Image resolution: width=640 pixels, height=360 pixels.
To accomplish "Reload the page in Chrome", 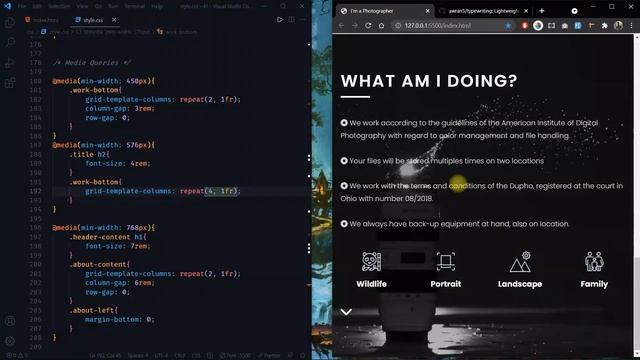I will pyautogui.click(x=368, y=25).
